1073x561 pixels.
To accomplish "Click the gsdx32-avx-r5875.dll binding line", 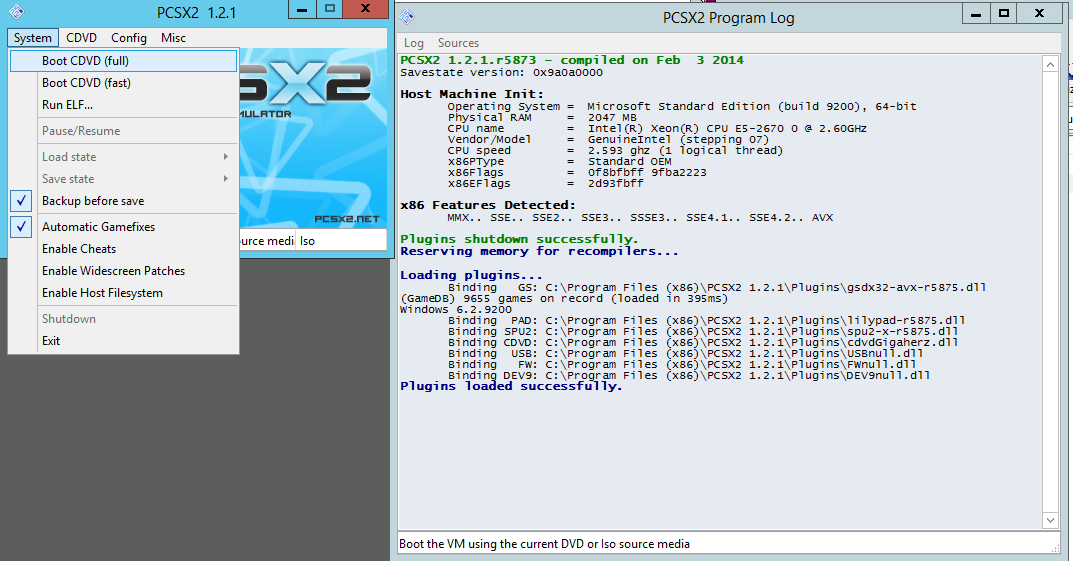I will (x=717, y=287).
